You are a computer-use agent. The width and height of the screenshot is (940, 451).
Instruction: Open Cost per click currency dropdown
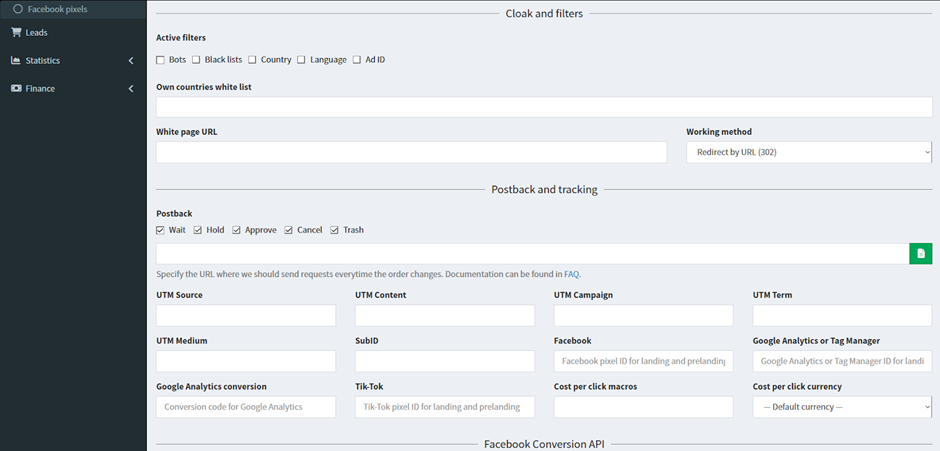(x=841, y=407)
